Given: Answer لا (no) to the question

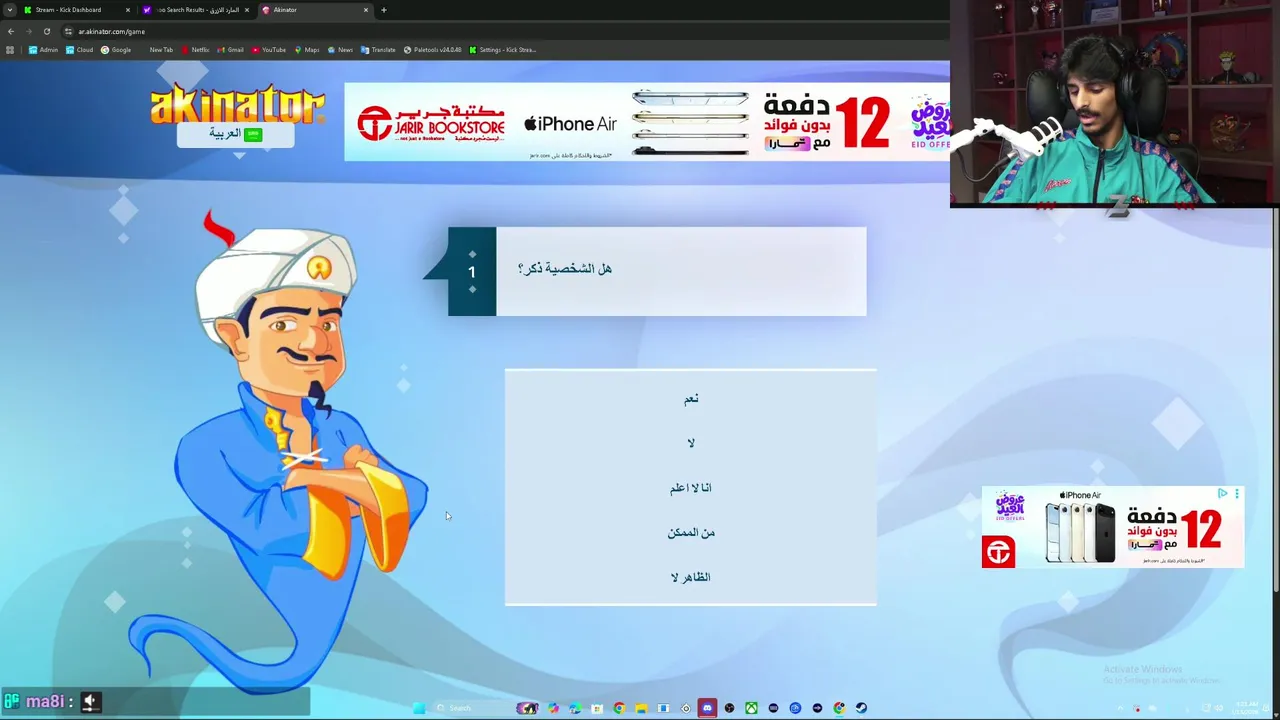Looking at the screenshot, I should (x=691, y=443).
